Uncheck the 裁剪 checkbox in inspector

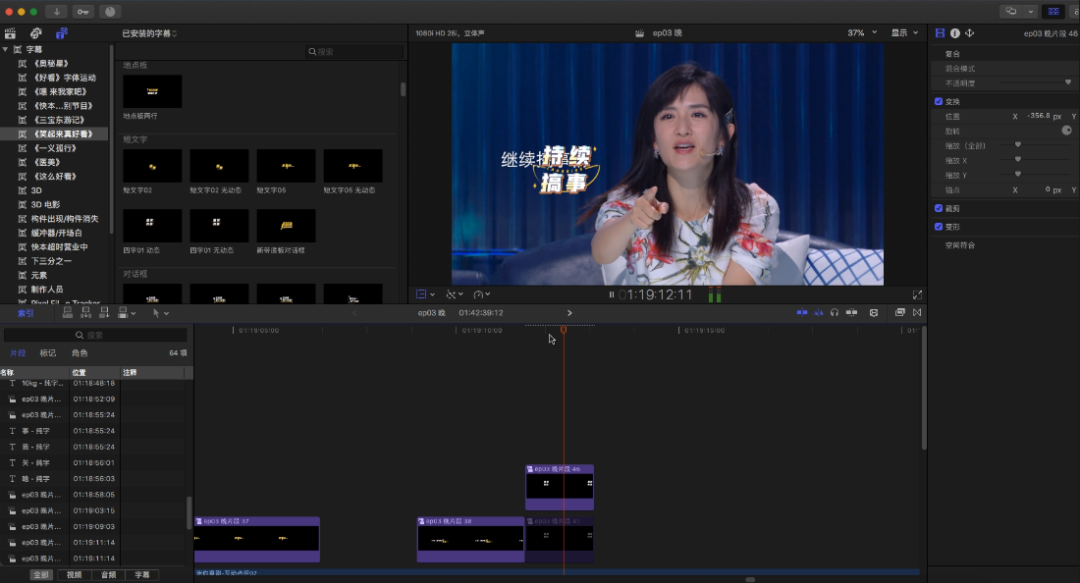939,208
